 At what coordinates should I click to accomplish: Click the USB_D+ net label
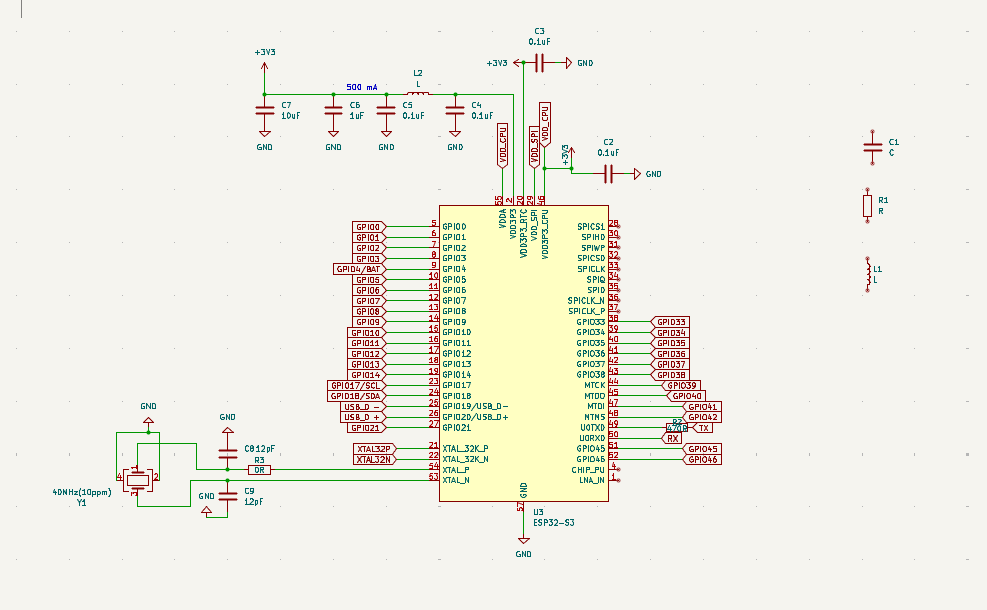364,417
